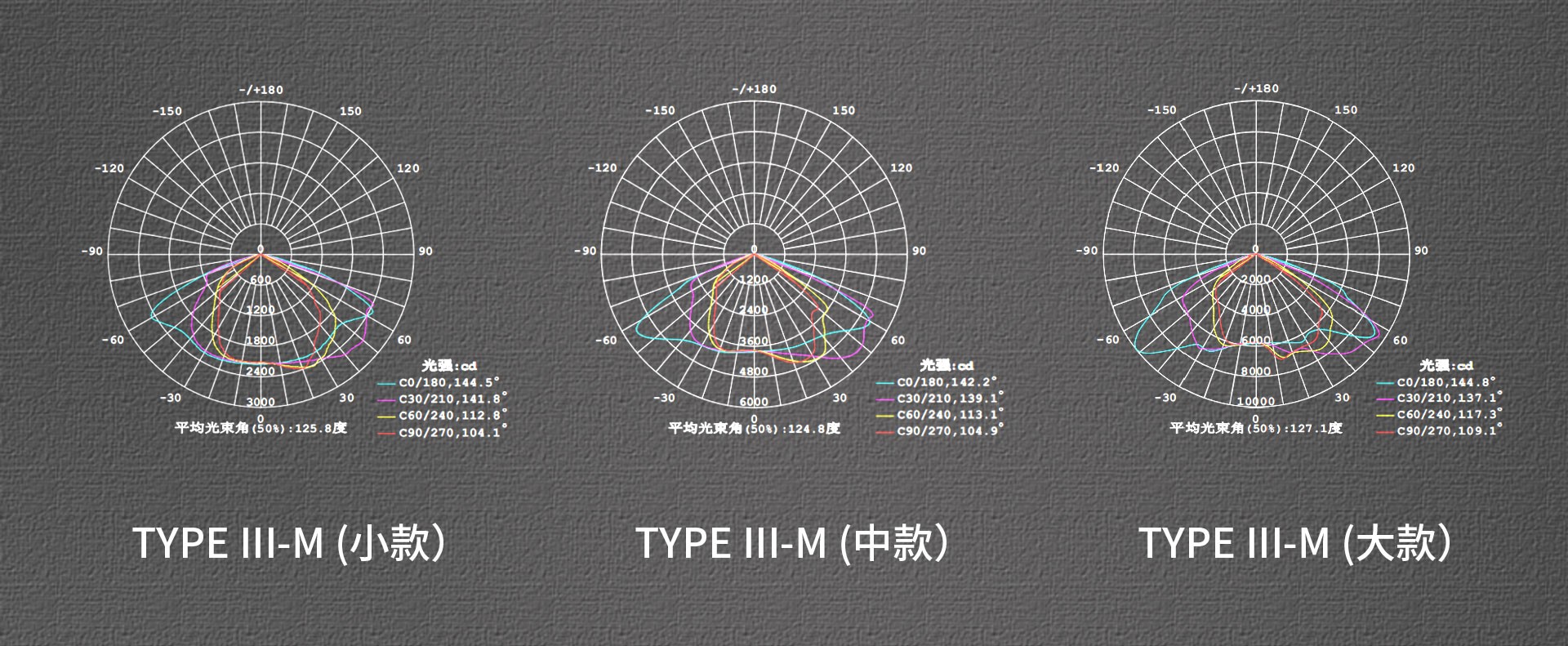Click the TYPE III-M (大款) title

(1296, 542)
